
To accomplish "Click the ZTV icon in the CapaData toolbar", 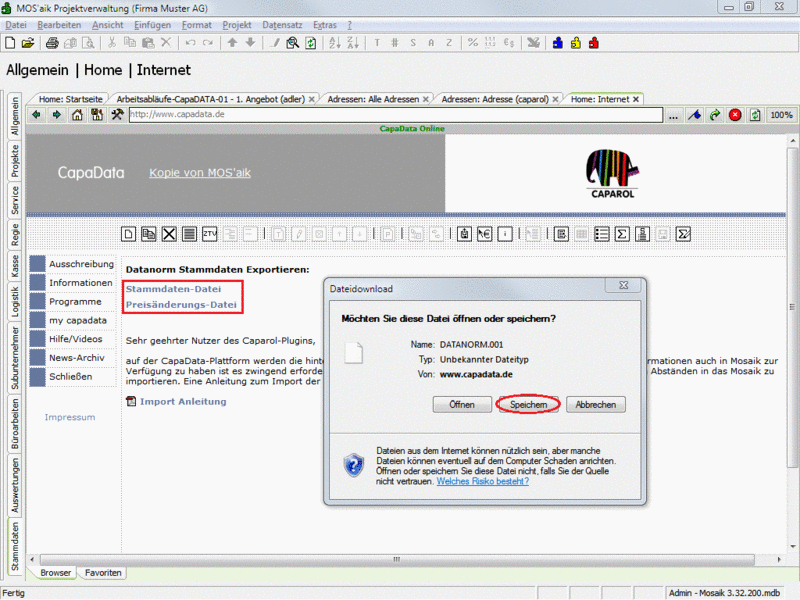I will 210,234.
